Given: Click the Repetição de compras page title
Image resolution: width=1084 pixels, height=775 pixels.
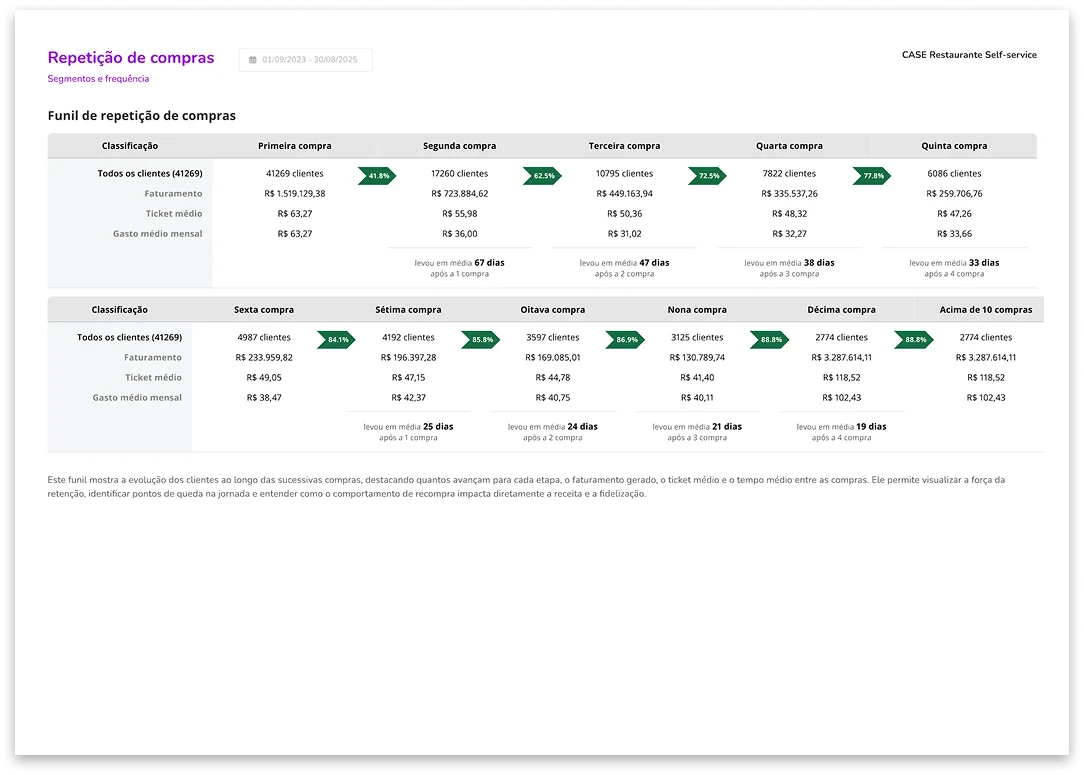Looking at the screenshot, I should point(131,58).
